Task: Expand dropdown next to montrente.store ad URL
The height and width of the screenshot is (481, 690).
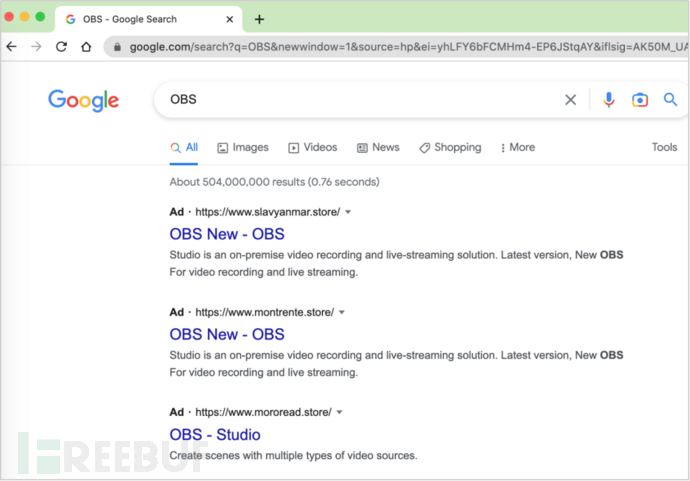Action: (342, 312)
